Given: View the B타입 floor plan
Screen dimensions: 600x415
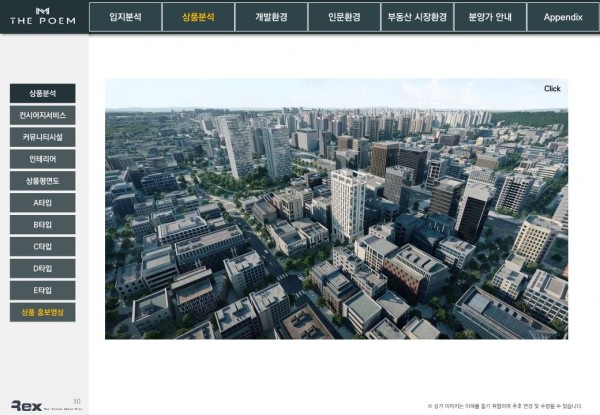Looking at the screenshot, I should (42, 224).
